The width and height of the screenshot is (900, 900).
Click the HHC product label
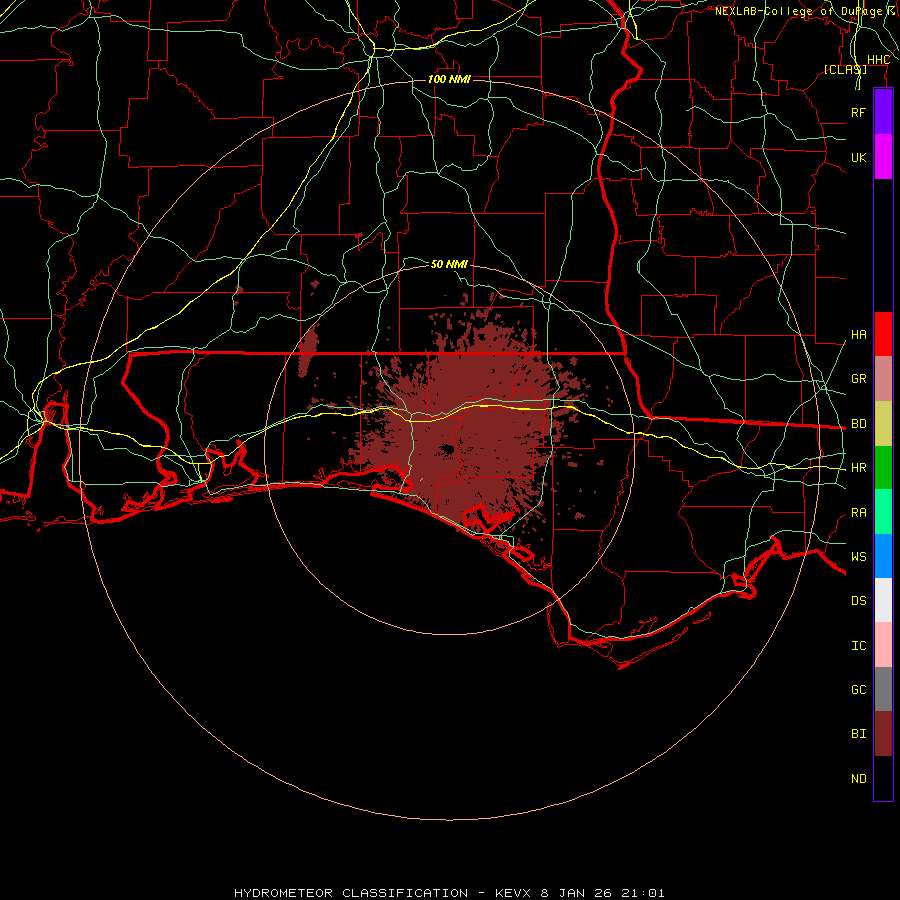tap(878, 60)
